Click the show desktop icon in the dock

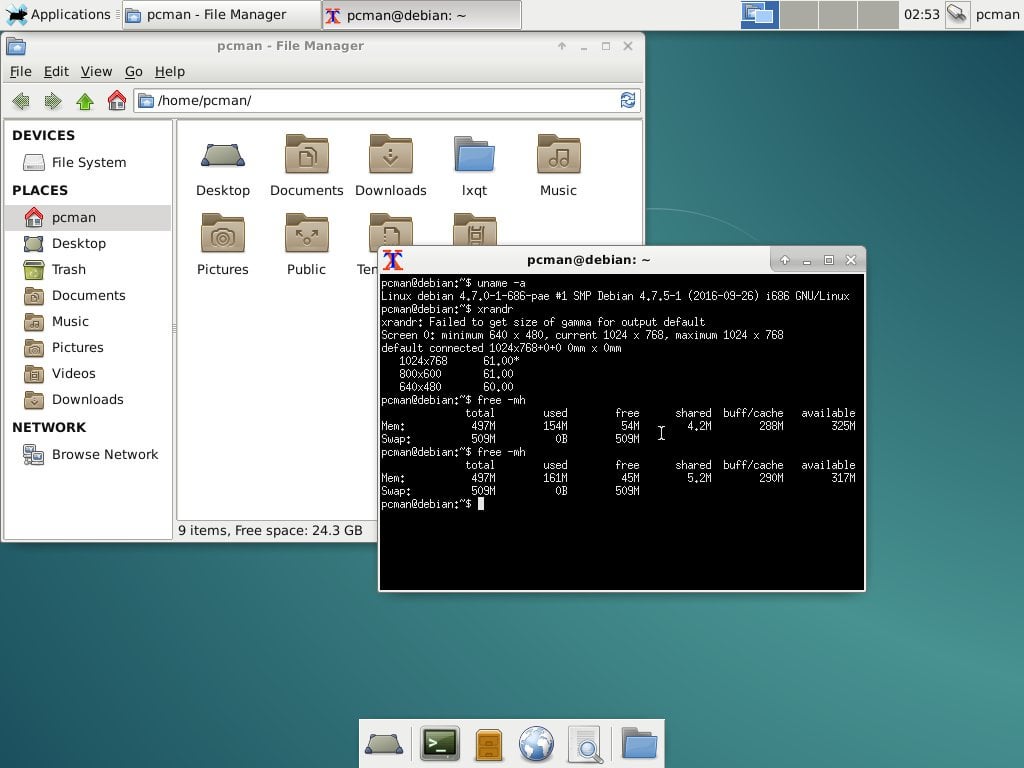(386, 743)
